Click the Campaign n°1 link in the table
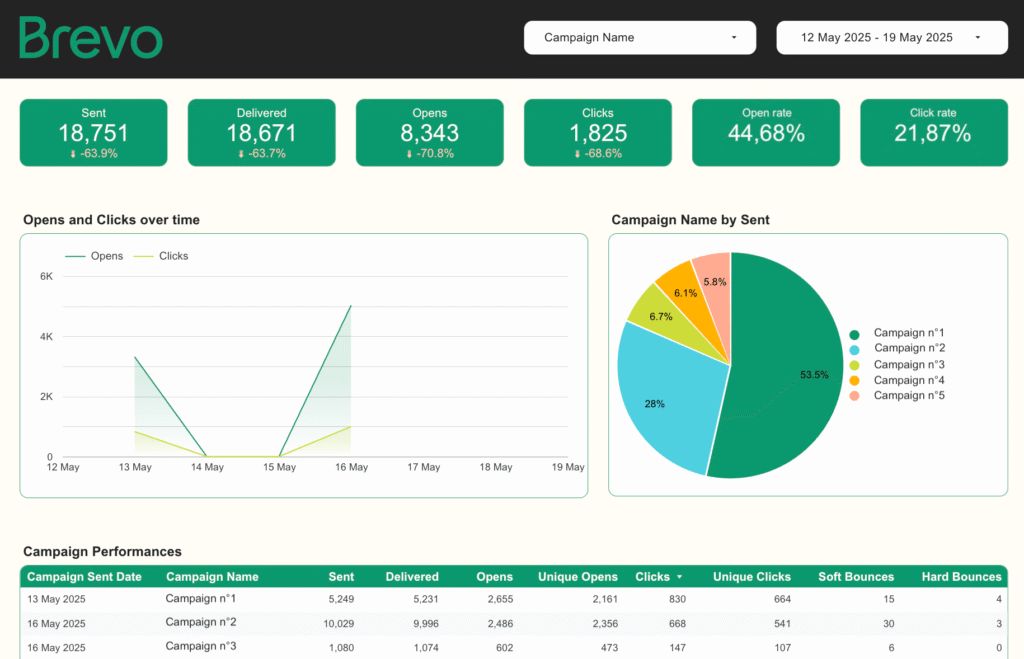Viewport: 1024px width, 659px height. point(200,598)
